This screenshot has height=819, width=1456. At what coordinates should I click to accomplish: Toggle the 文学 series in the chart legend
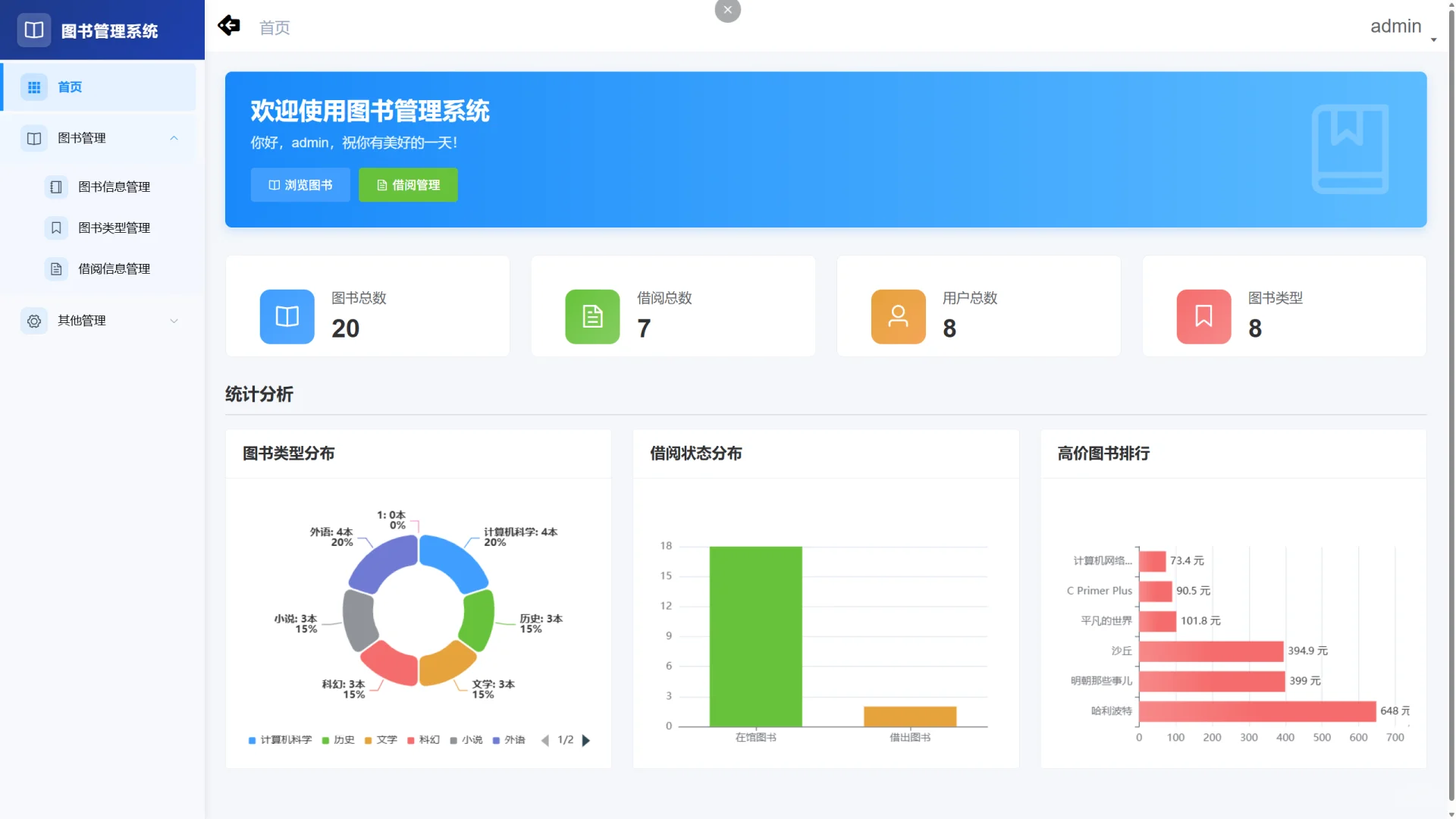click(382, 739)
